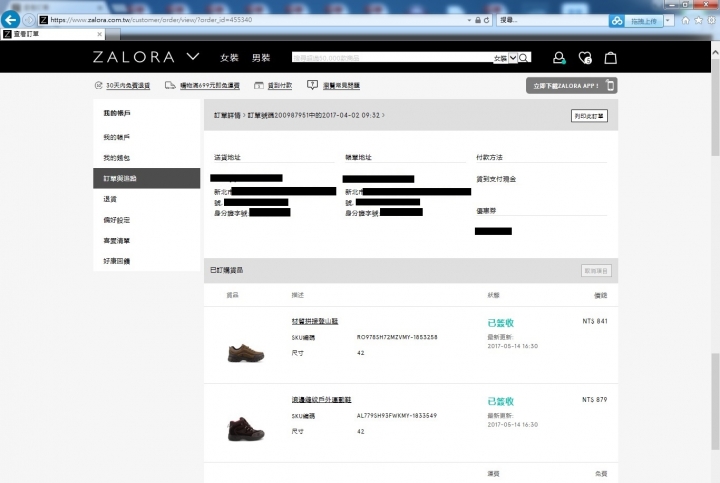Open the 女裝 search category dropdown
Screen dimensions: 720x483
tap(505, 58)
